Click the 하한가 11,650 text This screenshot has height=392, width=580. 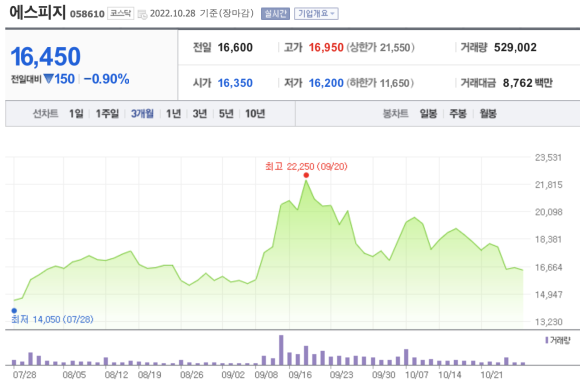(x=380, y=83)
